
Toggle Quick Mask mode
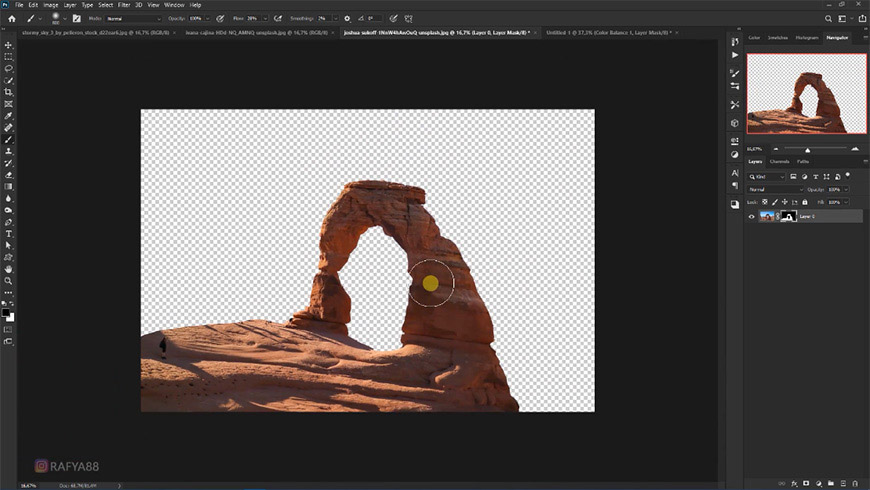(8, 330)
